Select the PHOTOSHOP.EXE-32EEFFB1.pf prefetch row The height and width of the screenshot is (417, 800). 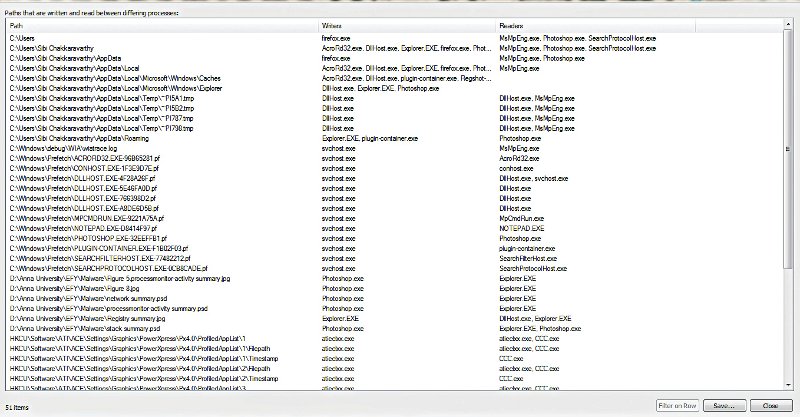[394, 238]
